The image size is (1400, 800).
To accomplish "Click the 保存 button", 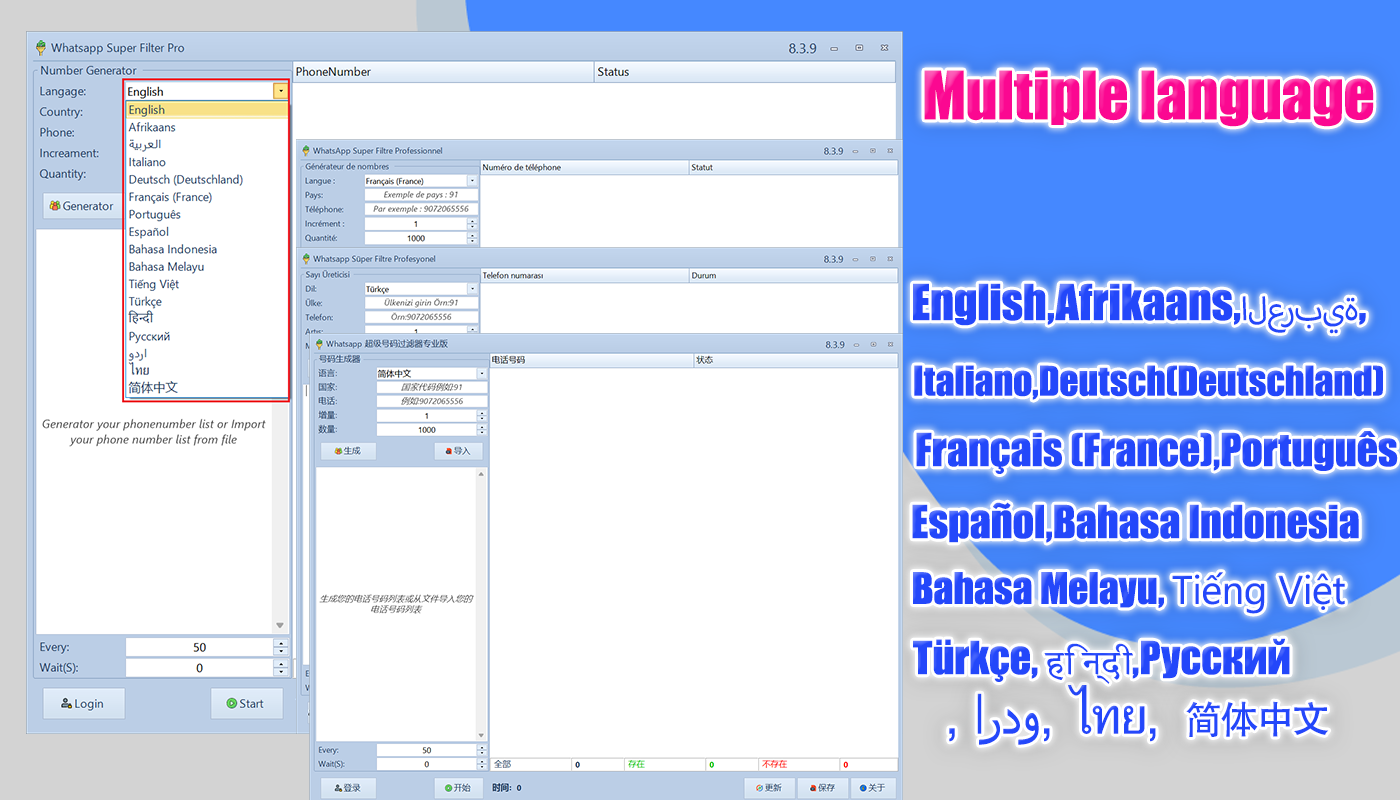I will point(822,788).
